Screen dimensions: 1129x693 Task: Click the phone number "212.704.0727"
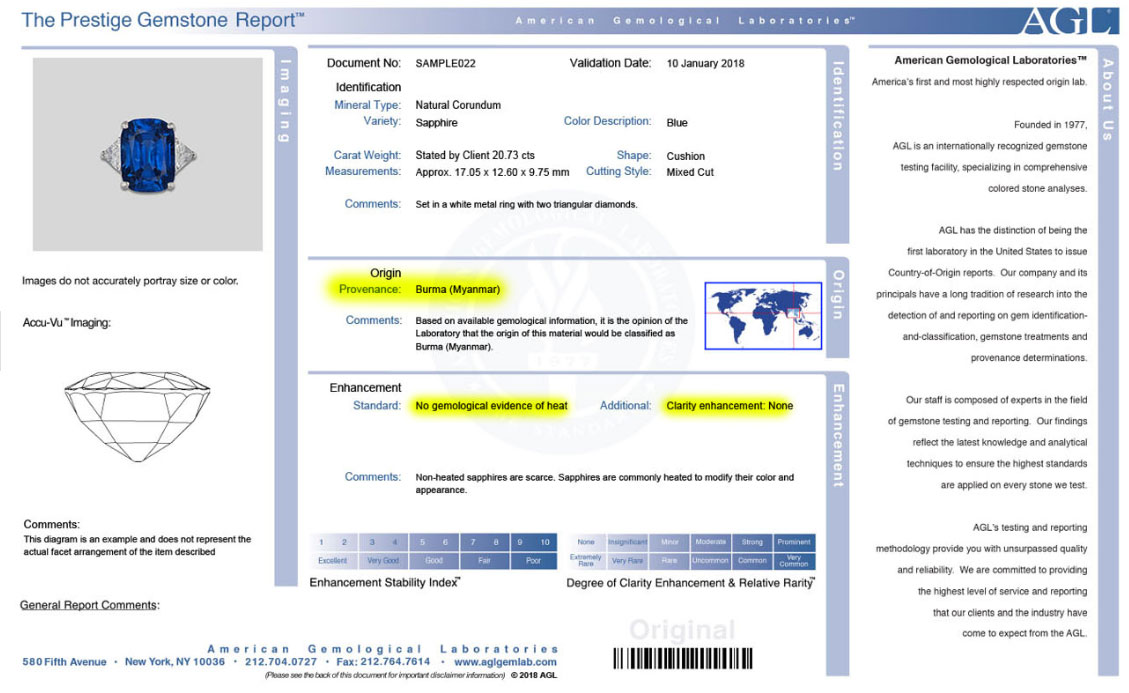(281, 662)
